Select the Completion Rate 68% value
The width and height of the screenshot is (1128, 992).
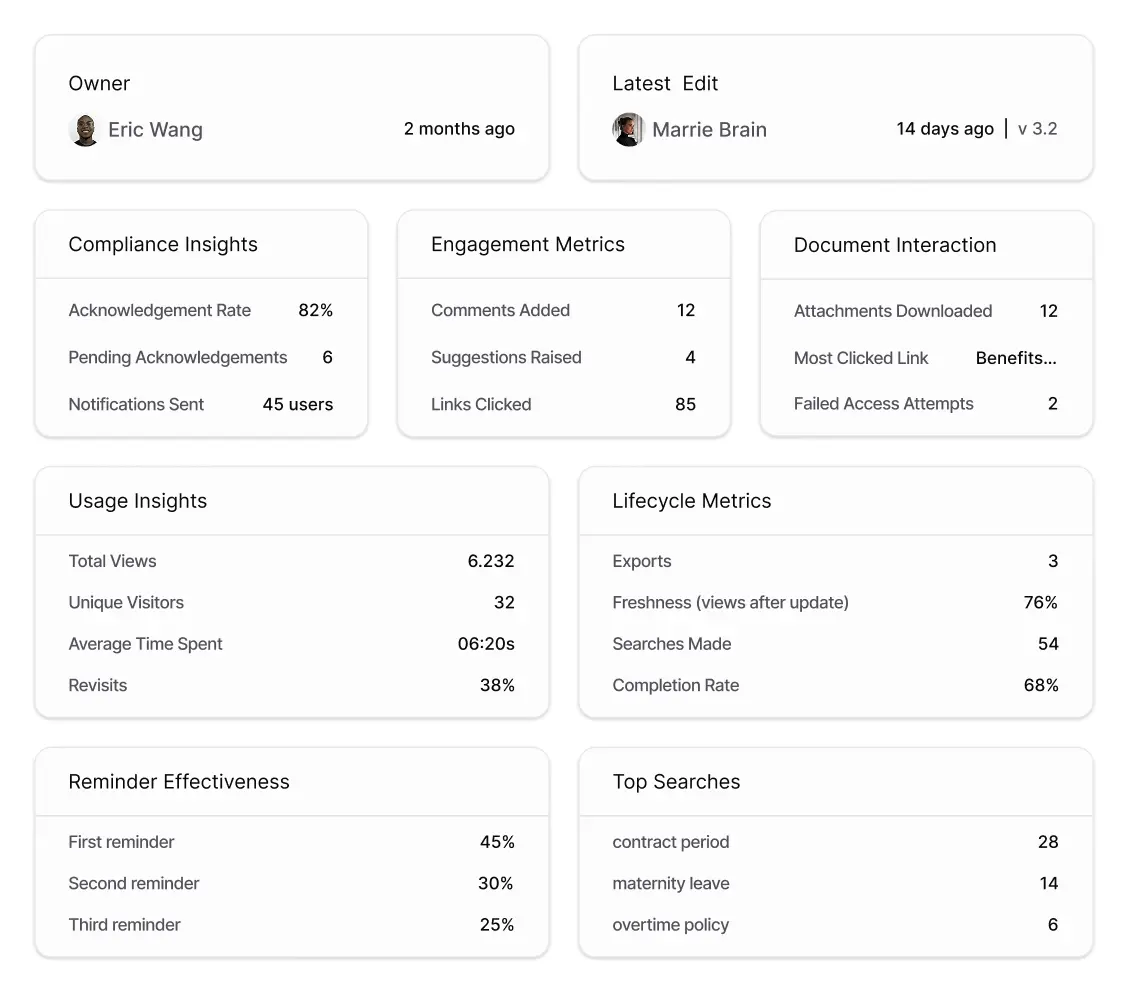(1041, 685)
